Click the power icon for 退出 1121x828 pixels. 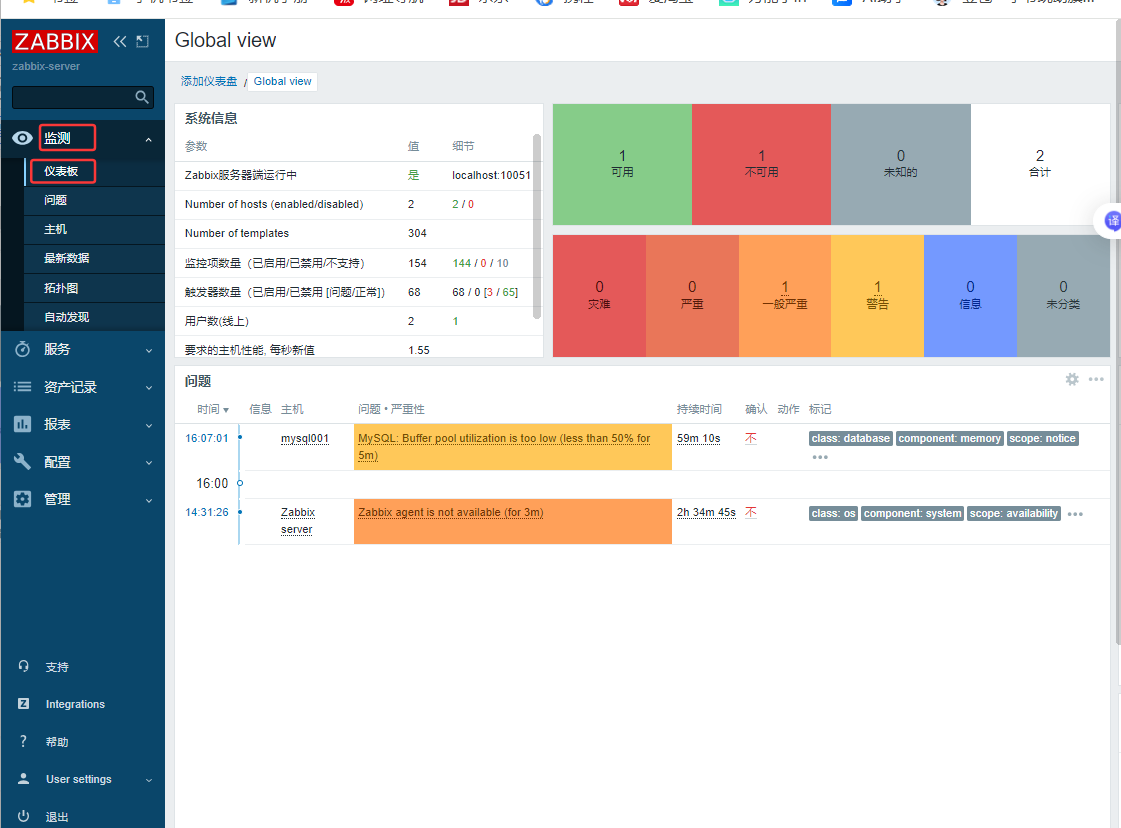(x=24, y=816)
